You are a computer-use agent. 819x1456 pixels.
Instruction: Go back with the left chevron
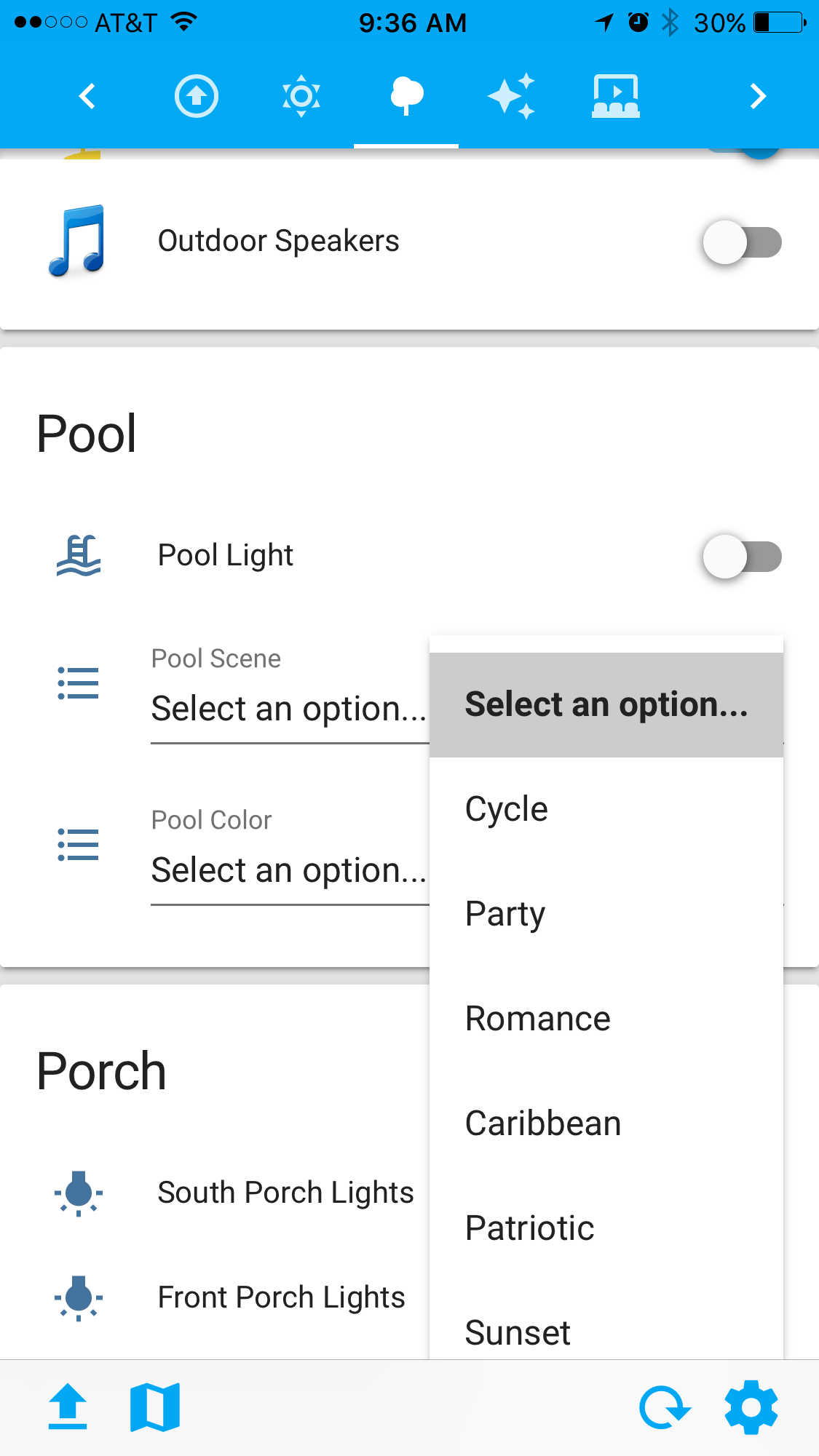tap(87, 96)
